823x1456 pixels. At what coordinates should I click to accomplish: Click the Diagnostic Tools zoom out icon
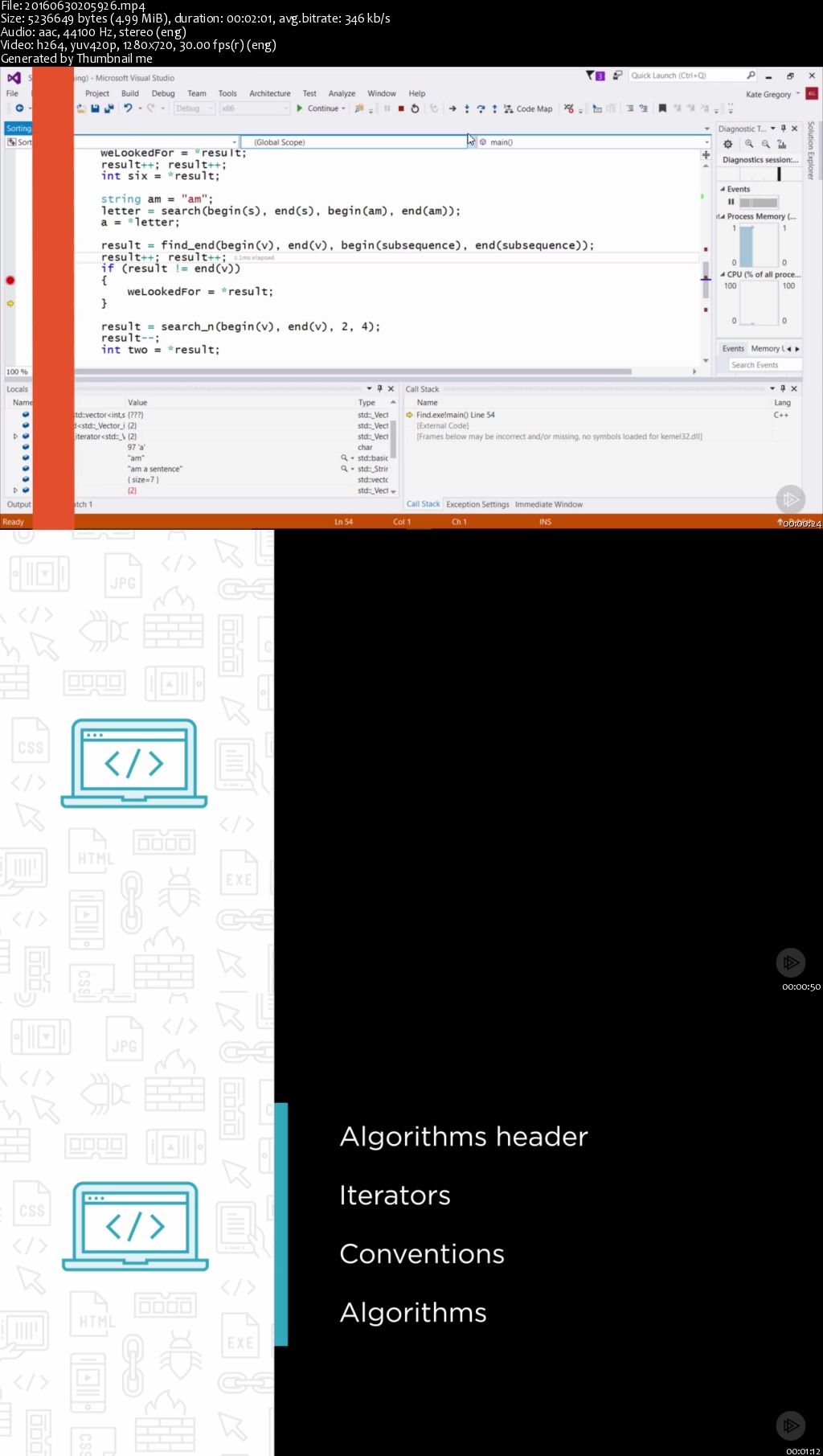point(766,144)
